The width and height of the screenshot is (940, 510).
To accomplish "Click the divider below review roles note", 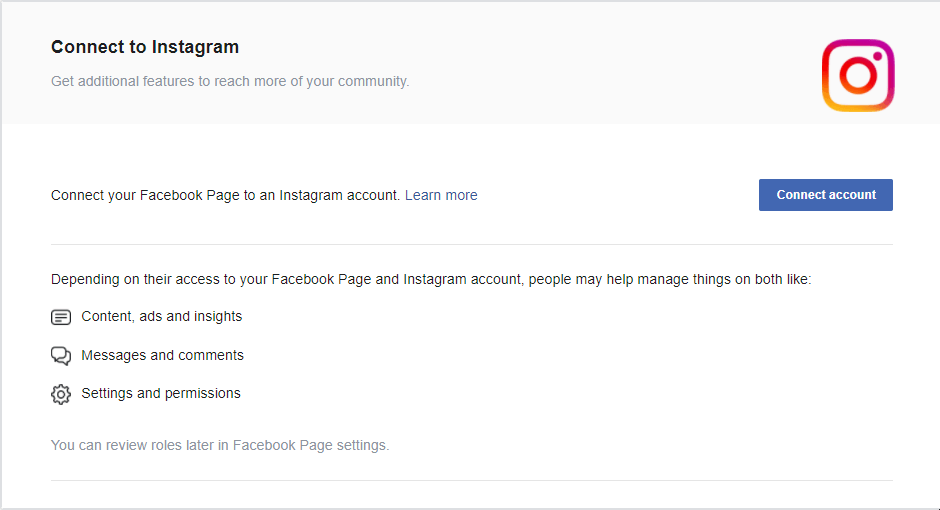I will pos(472,480).
